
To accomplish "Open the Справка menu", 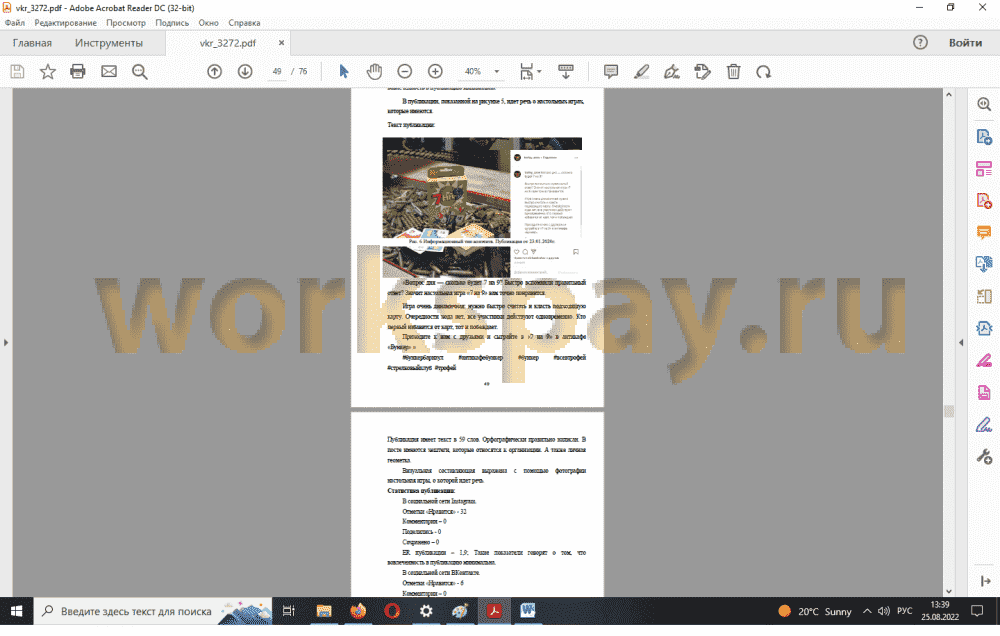I will [x=244, y=23].
